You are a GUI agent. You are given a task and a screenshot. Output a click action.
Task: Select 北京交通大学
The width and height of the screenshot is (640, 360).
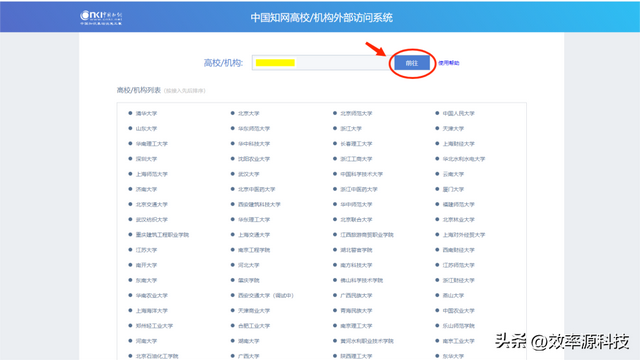coord(151,204)
